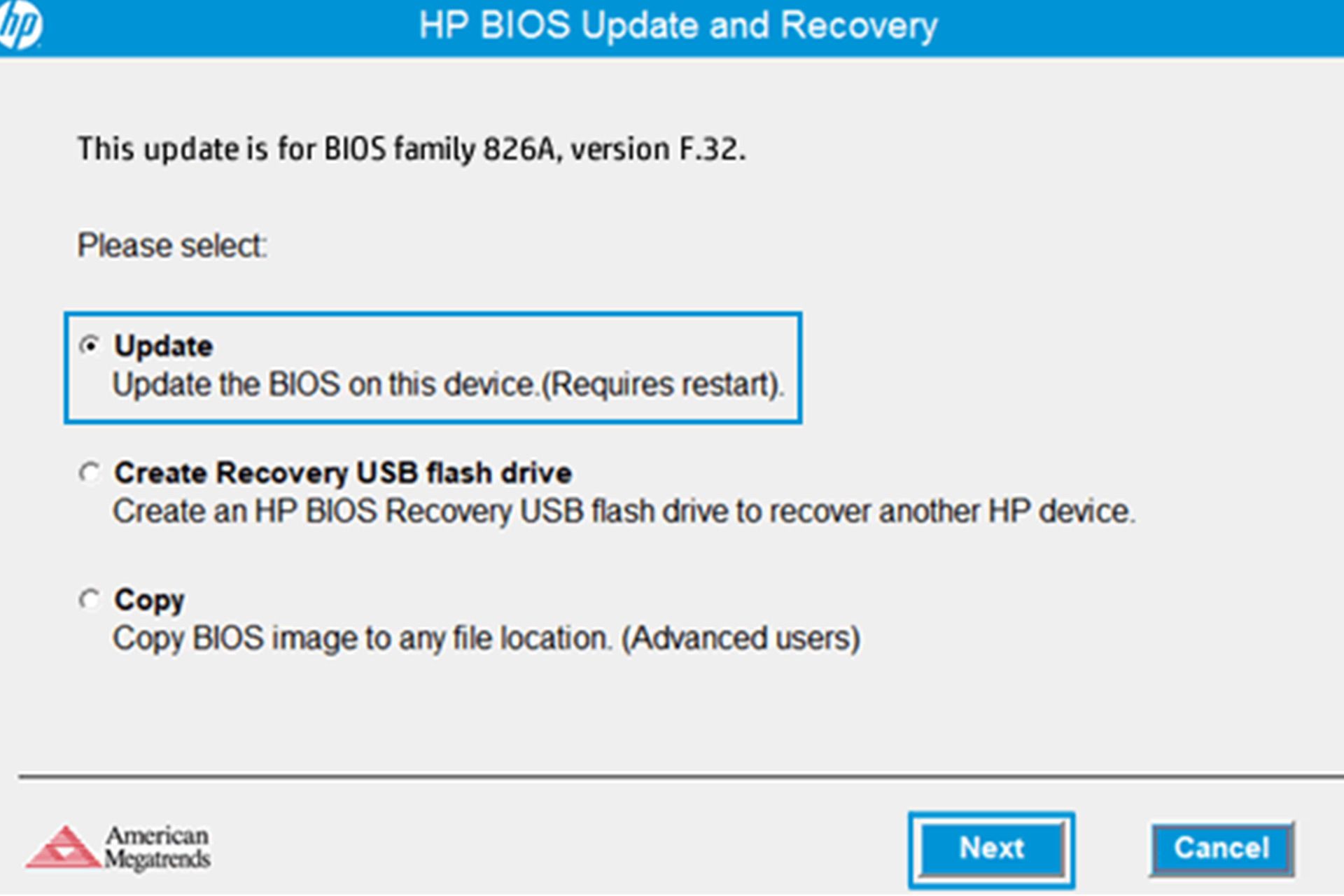The image size is (1344, 896).
Task: Click the "(Requires restart)" note text
Action: pyautogui.click(x=662, y=384)
